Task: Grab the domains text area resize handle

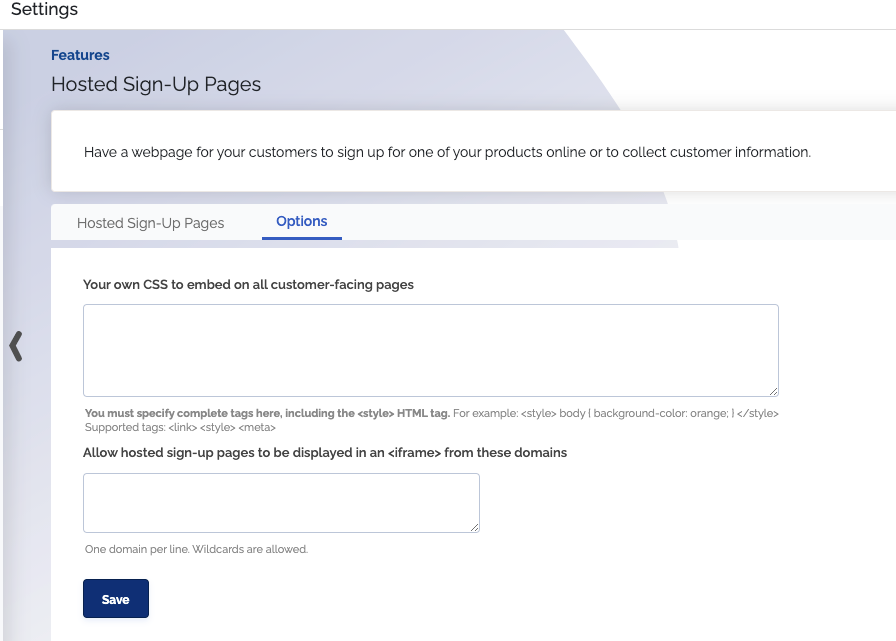Action: [x=474, y=527]
